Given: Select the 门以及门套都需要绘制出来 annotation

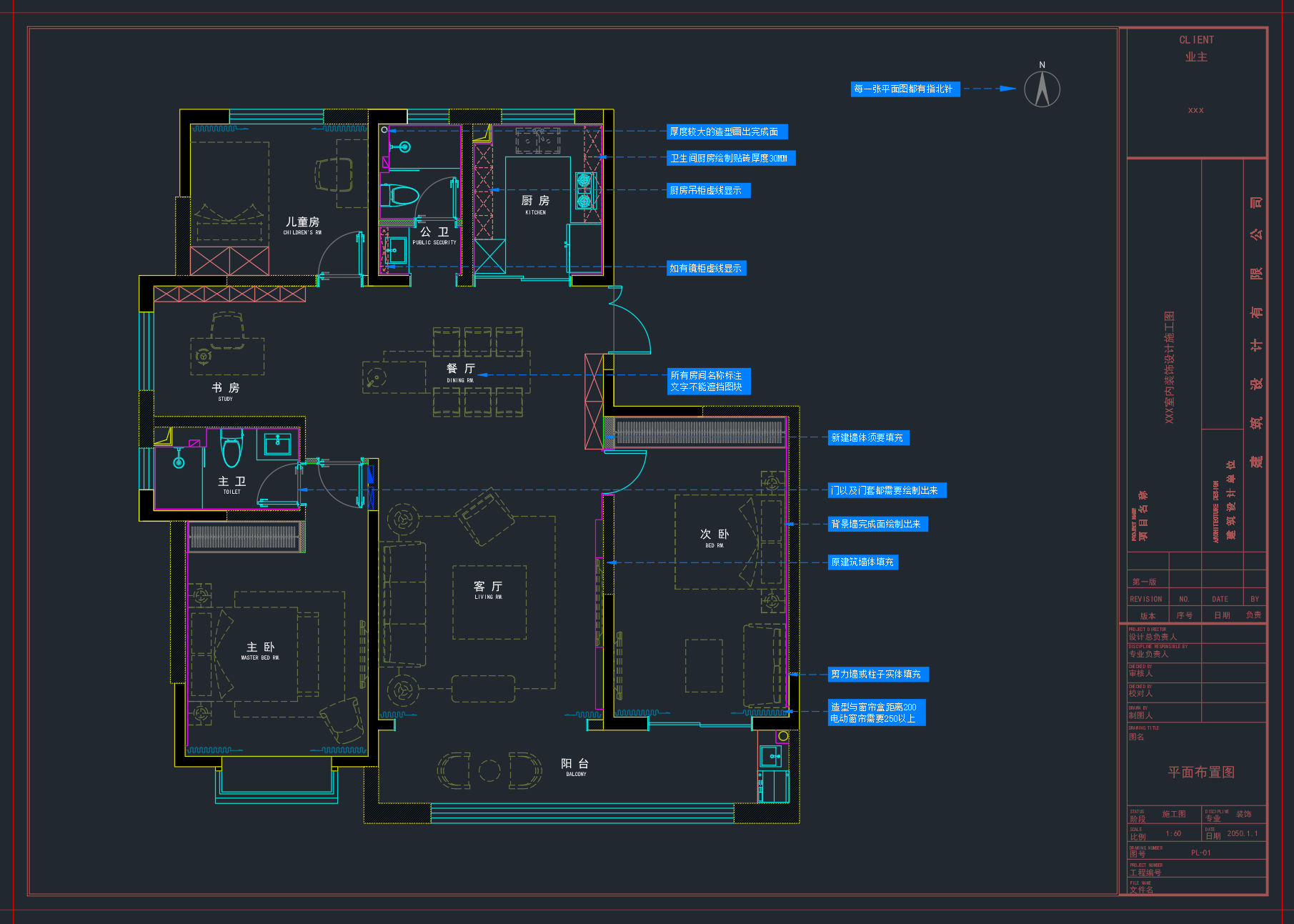Looking at the screenshot, I should pyautogui.click(x=887, y=490).
